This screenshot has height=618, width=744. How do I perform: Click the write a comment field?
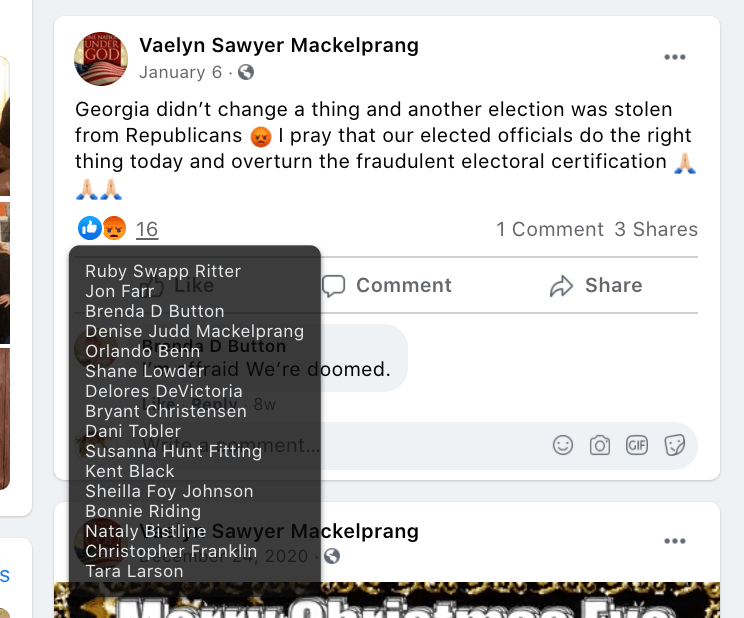click(x=430, y=445)
